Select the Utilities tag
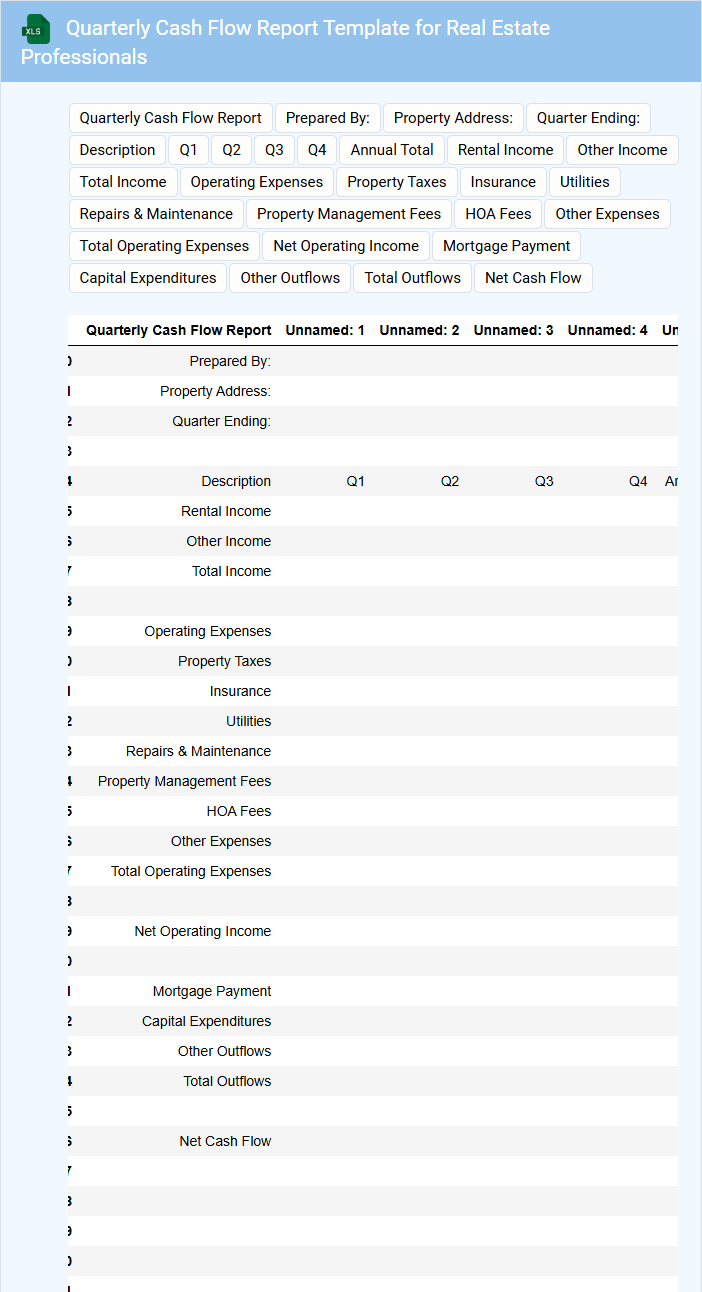702x1292 pixels. point(584,182)
